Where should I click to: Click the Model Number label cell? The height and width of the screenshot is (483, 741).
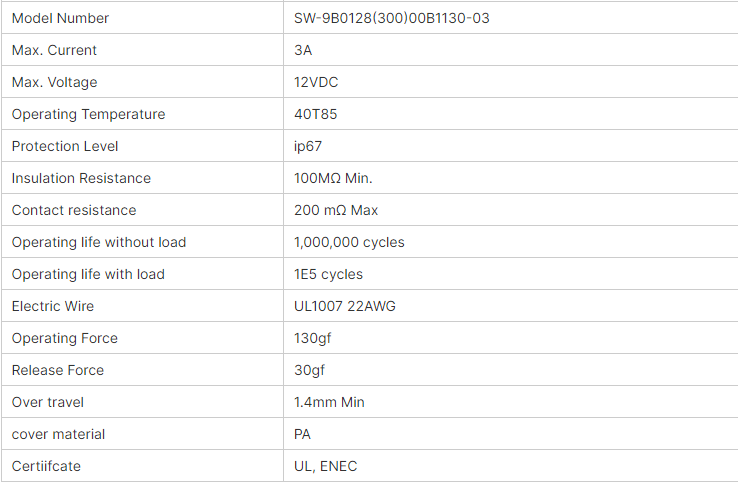click(x=60, y=18)
